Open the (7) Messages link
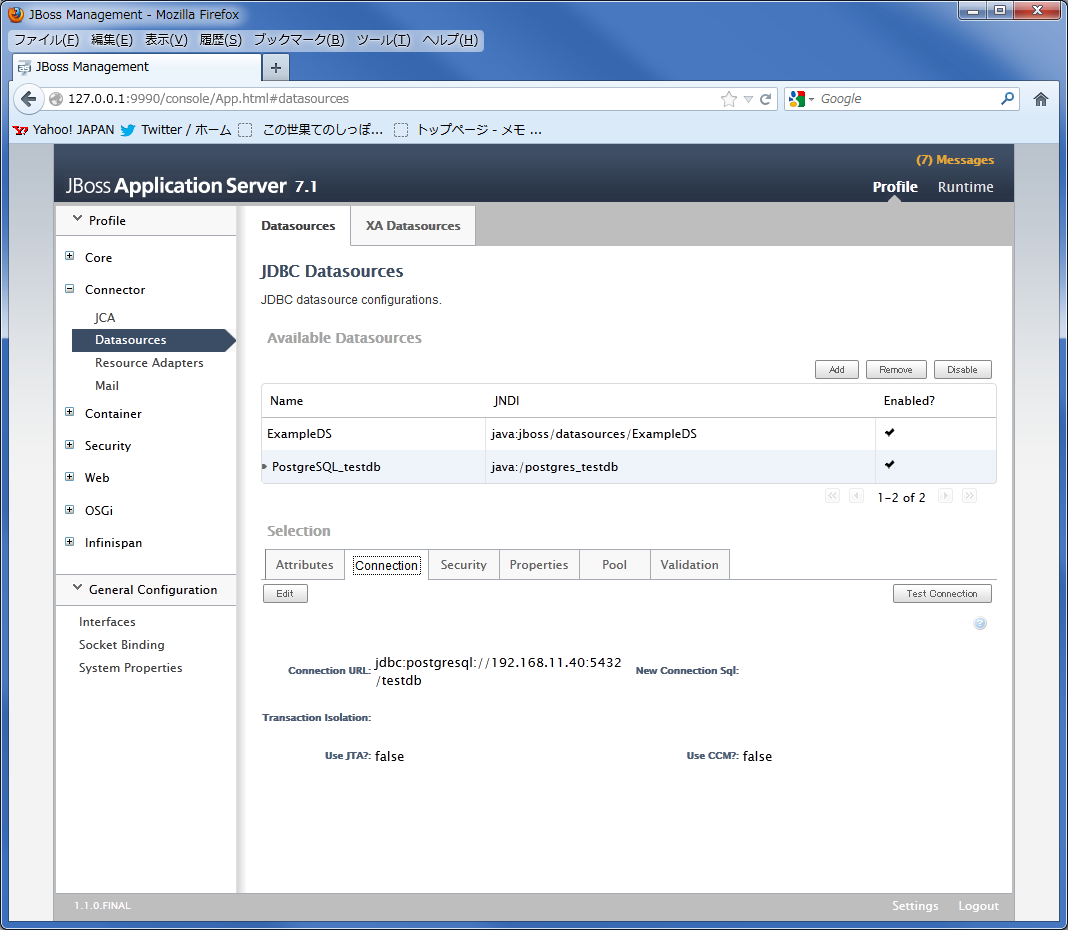Screen dimensions: 1068x930 click(955, 160)
